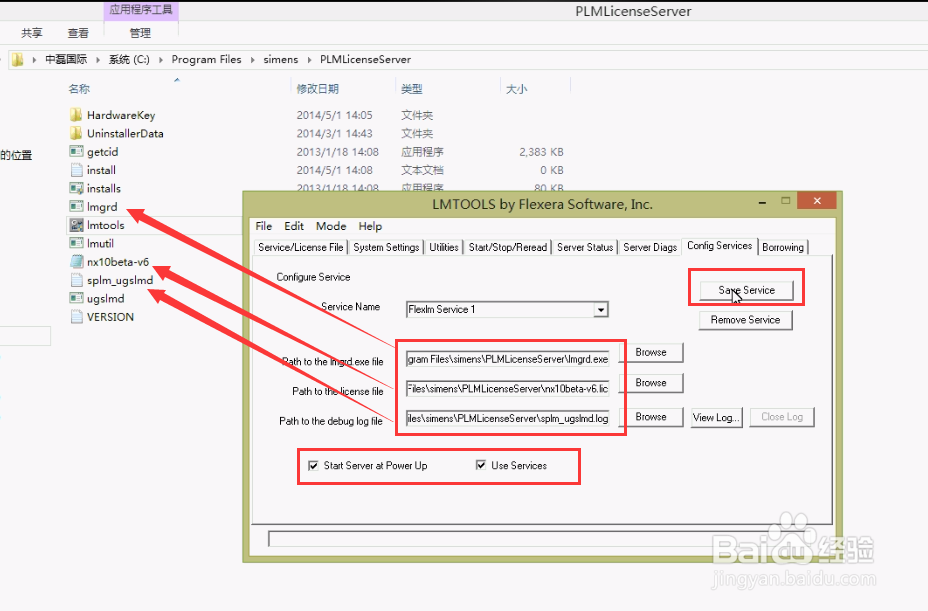928x611 pixels.
Task: Click the View Log button
Action: [x=716, y=417]
